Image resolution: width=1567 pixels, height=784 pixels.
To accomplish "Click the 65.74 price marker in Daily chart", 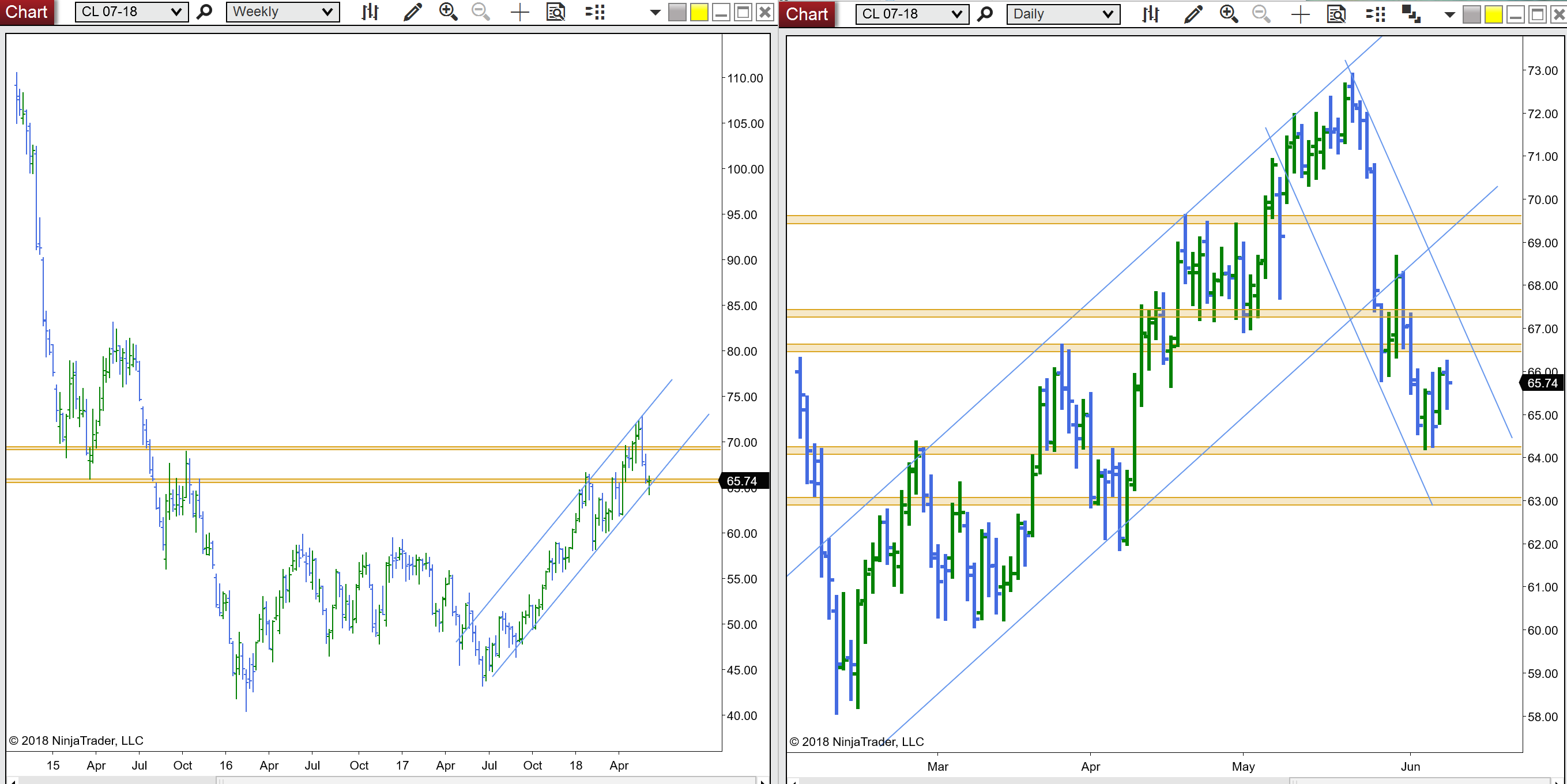I will (1542, 383).
